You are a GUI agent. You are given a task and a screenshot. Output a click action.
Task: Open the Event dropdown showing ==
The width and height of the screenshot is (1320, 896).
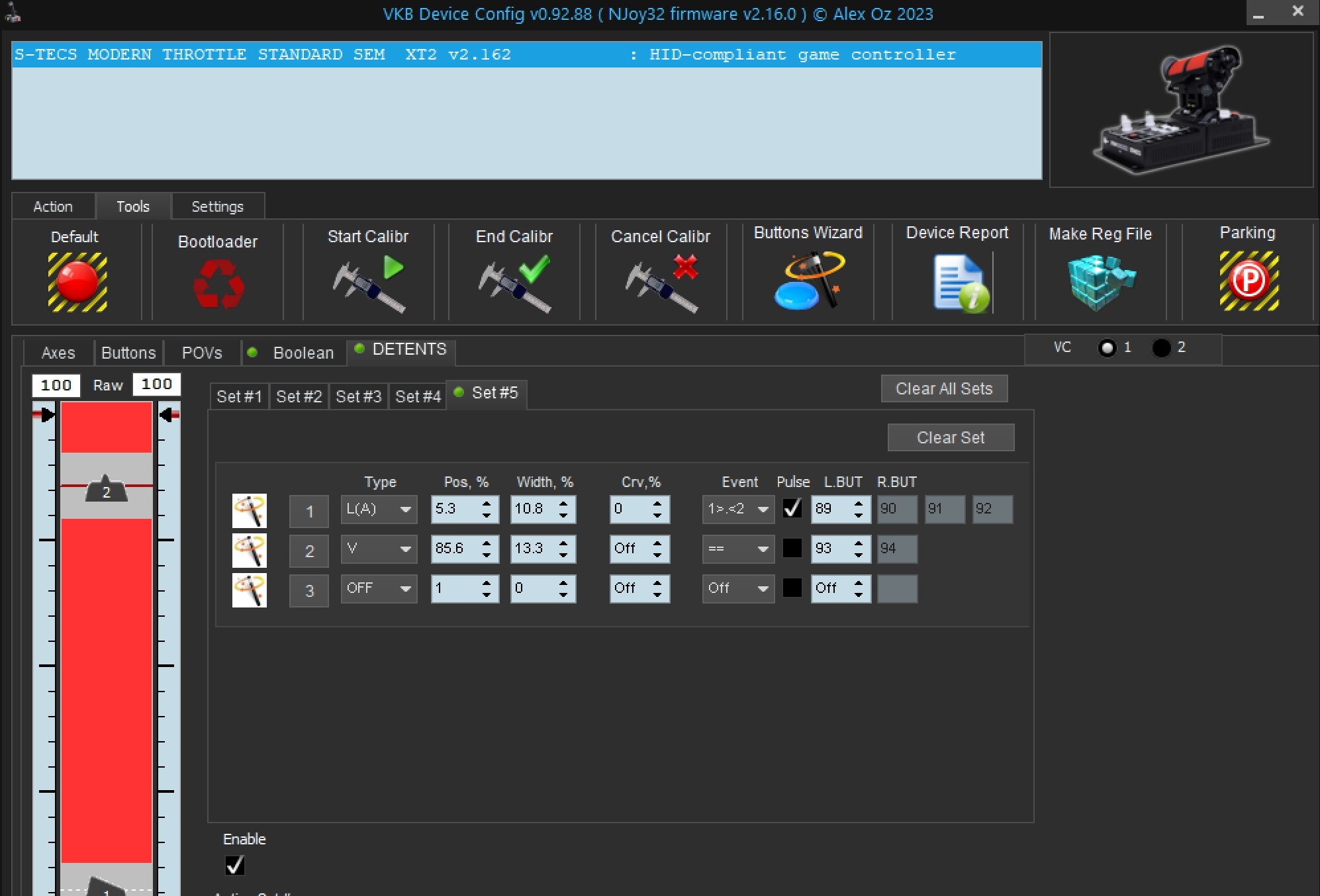pyautogui.click(x=739, y=549)
